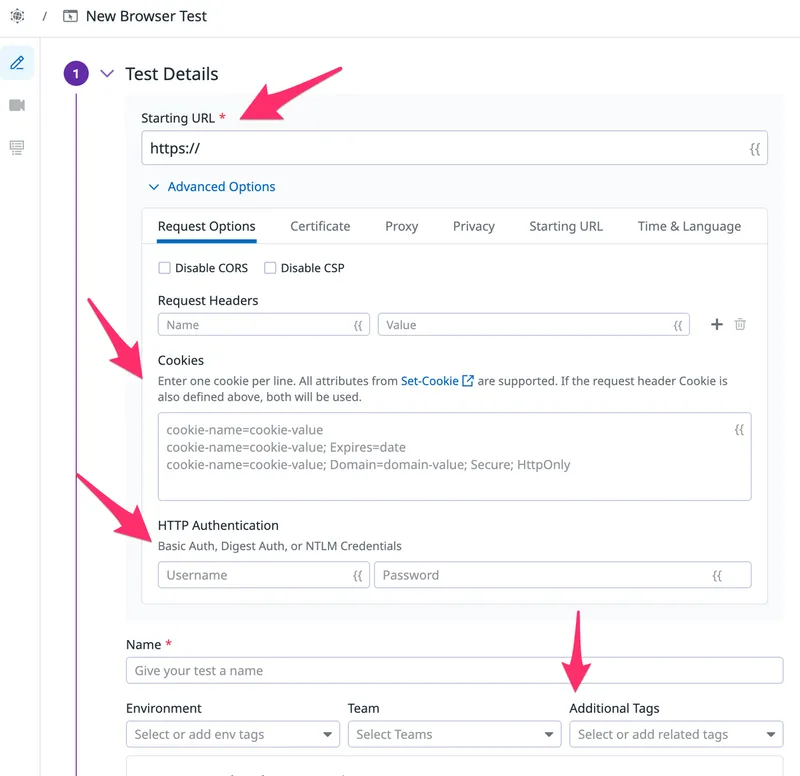The height and width of the screenshot is (776, 800).
Task: Switch to the Proxy tab
Action: coord(401,227)
